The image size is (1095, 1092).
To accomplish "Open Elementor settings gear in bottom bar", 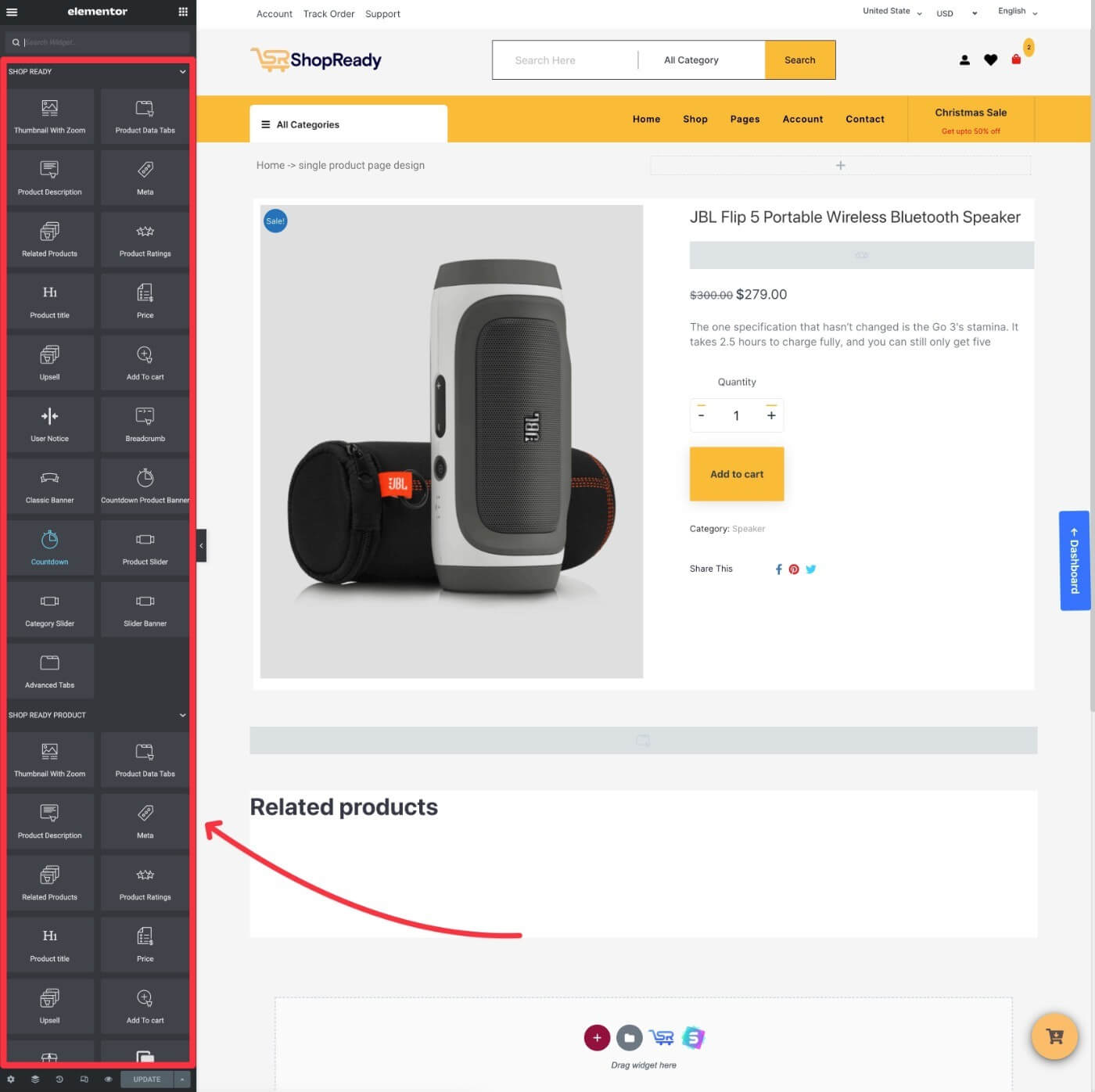I will [11, 1079].
